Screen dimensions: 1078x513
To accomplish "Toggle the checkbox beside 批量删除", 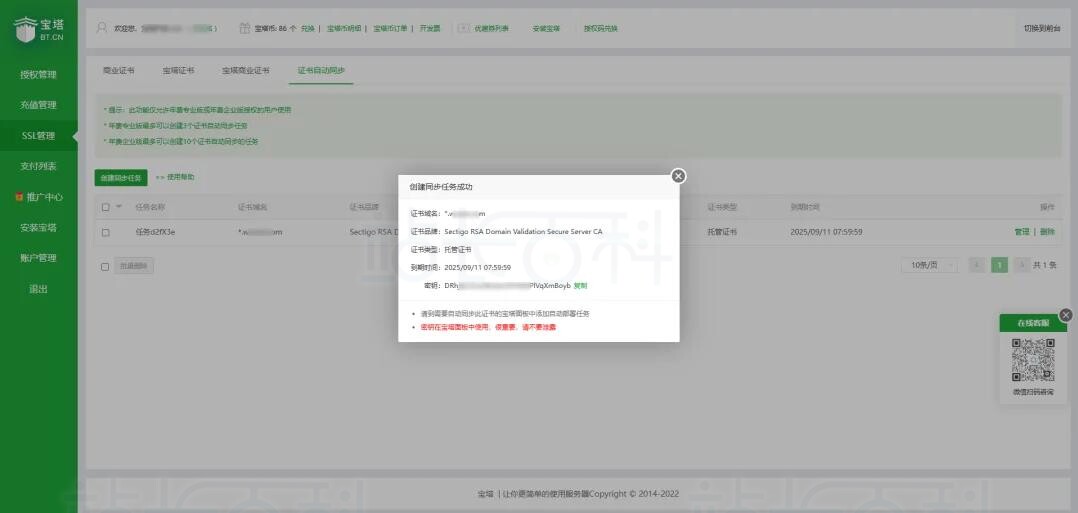I will click(105, 267).
